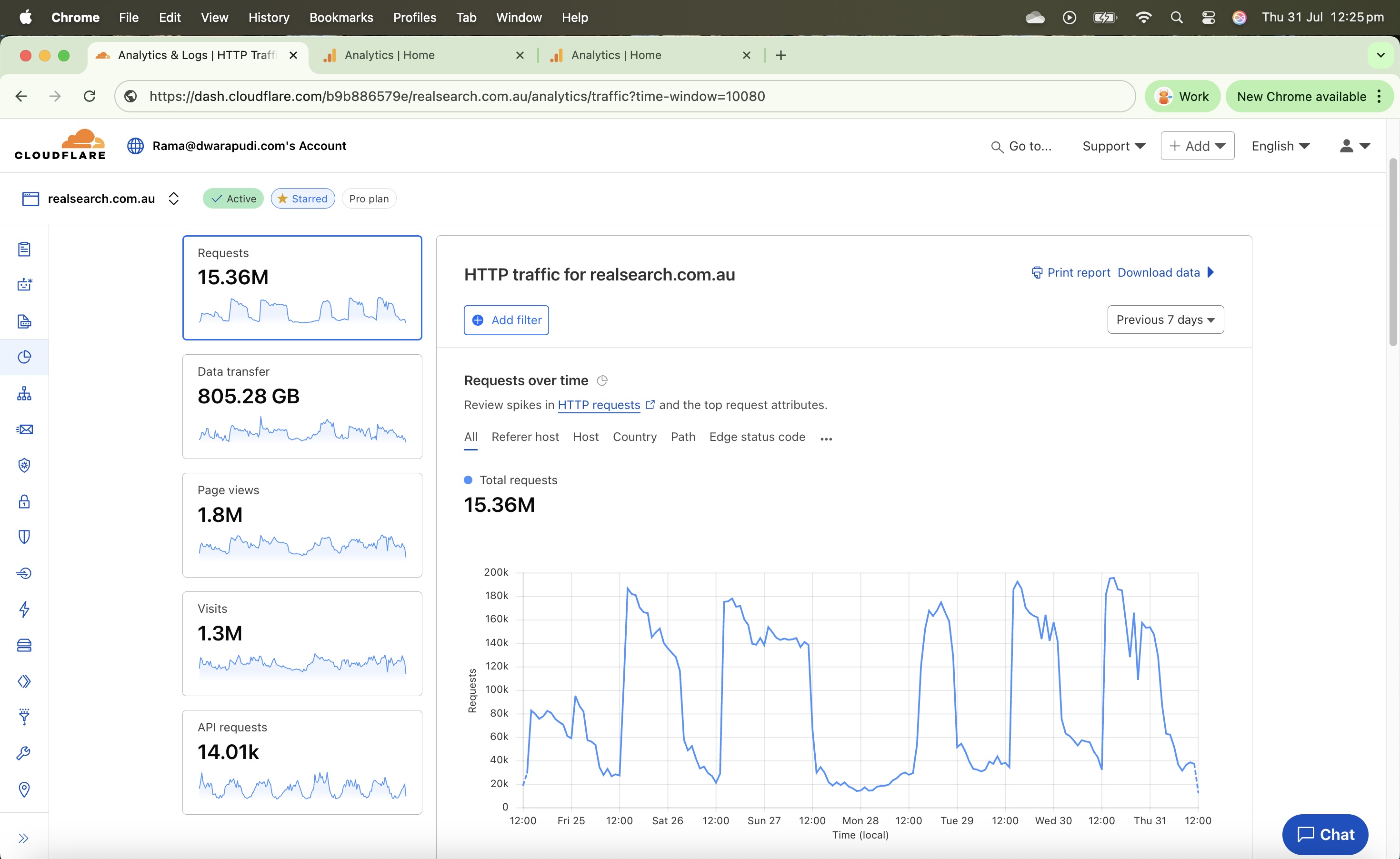Select the Visits 1.3M card
The width and height of the screenshot is (1400, 859).
click(x=302, y=644)
